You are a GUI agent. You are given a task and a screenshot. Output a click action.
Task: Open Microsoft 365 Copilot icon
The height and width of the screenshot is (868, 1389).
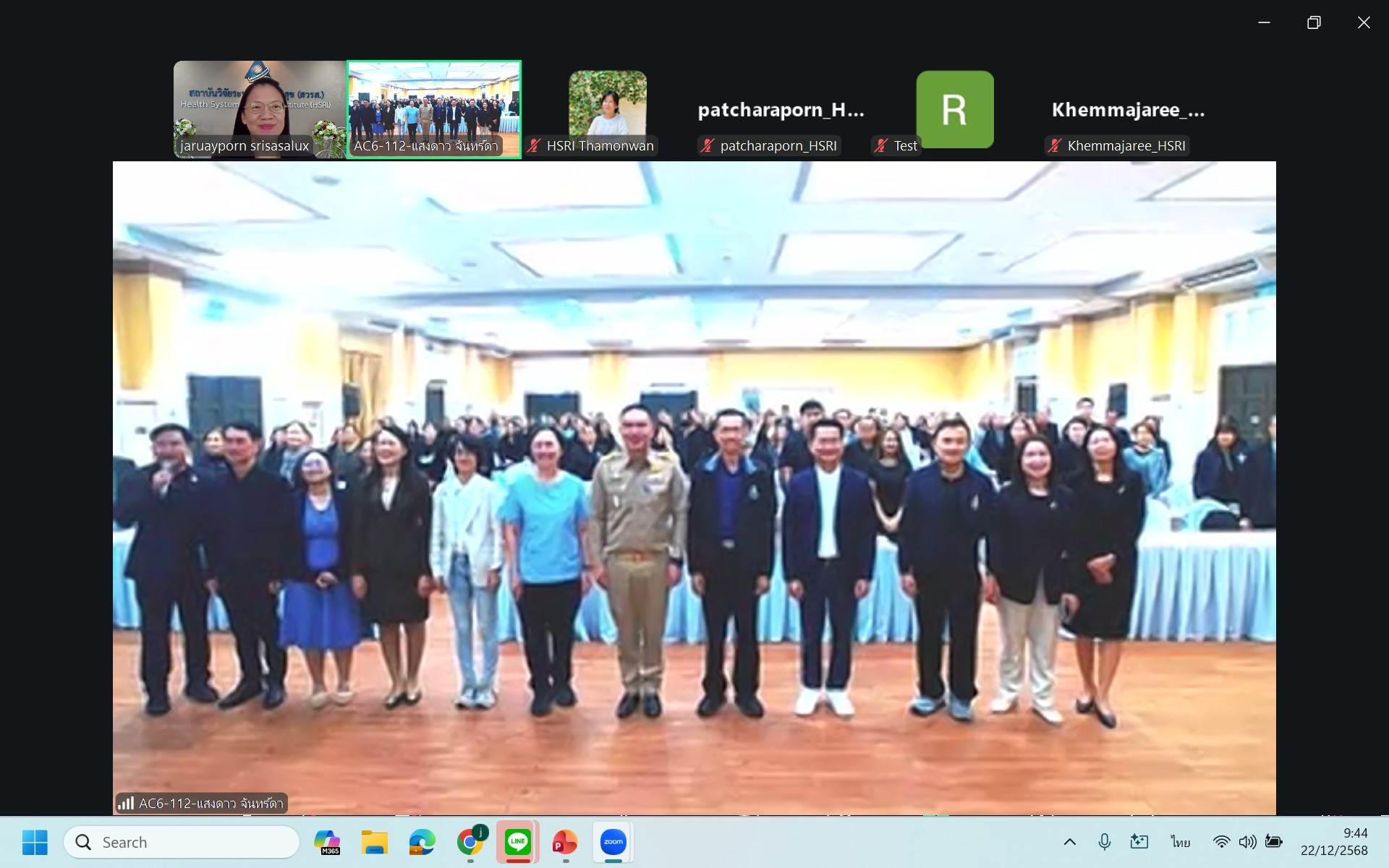(x=327, y=842)
